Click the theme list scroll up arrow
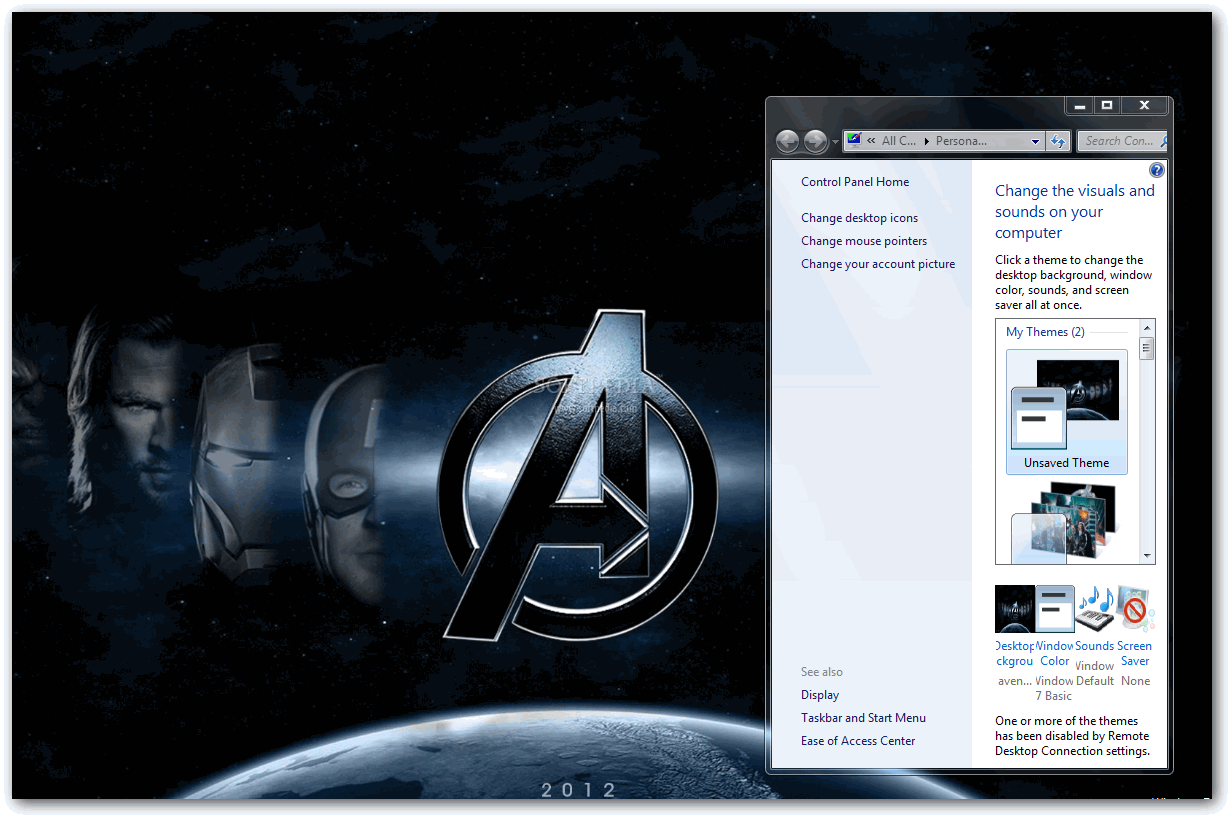 [x=1147, y=328]
